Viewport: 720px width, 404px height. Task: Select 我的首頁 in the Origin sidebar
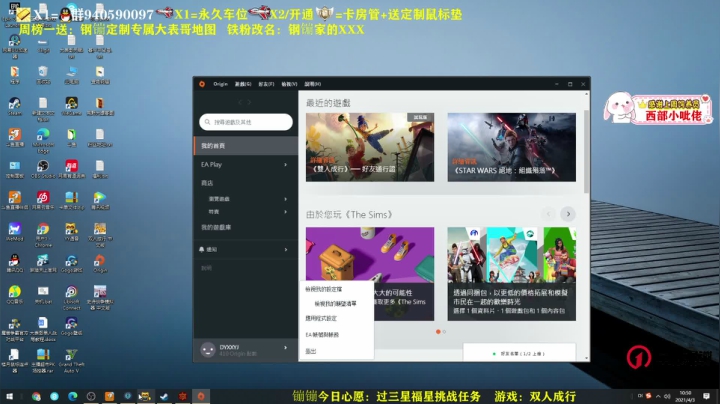(x=246, y=146)
